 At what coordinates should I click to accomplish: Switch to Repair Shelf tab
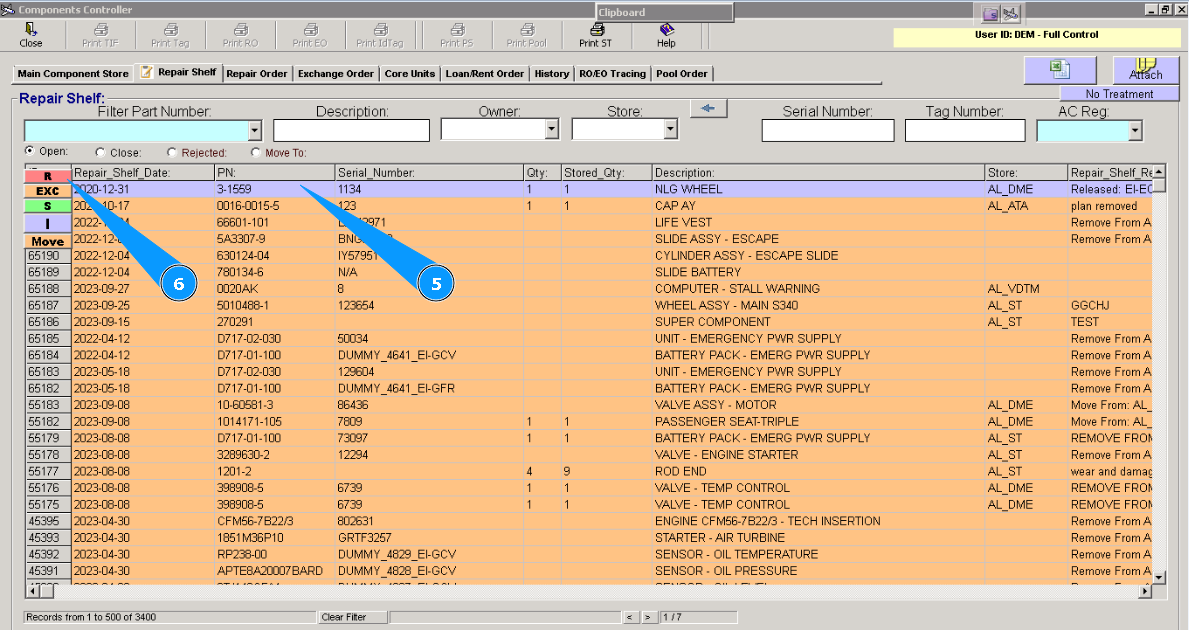180,72
